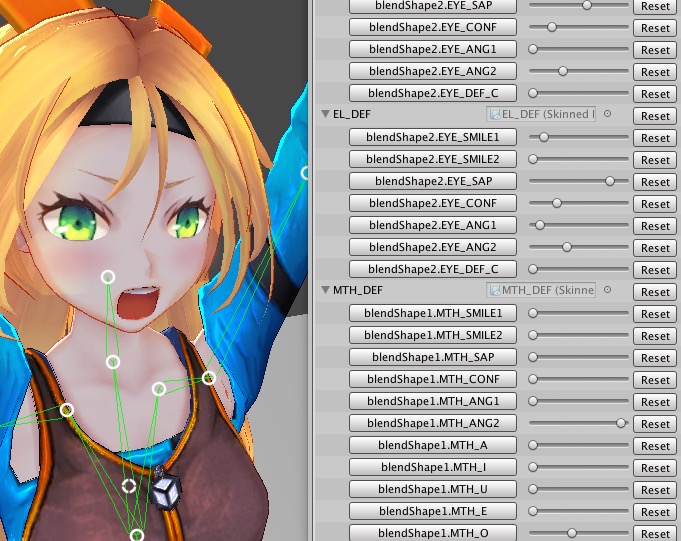Click the MTH_ANG2 slider handle
Image resolution: width=681 pixels, height=541 pixels.
pos(621,423)
